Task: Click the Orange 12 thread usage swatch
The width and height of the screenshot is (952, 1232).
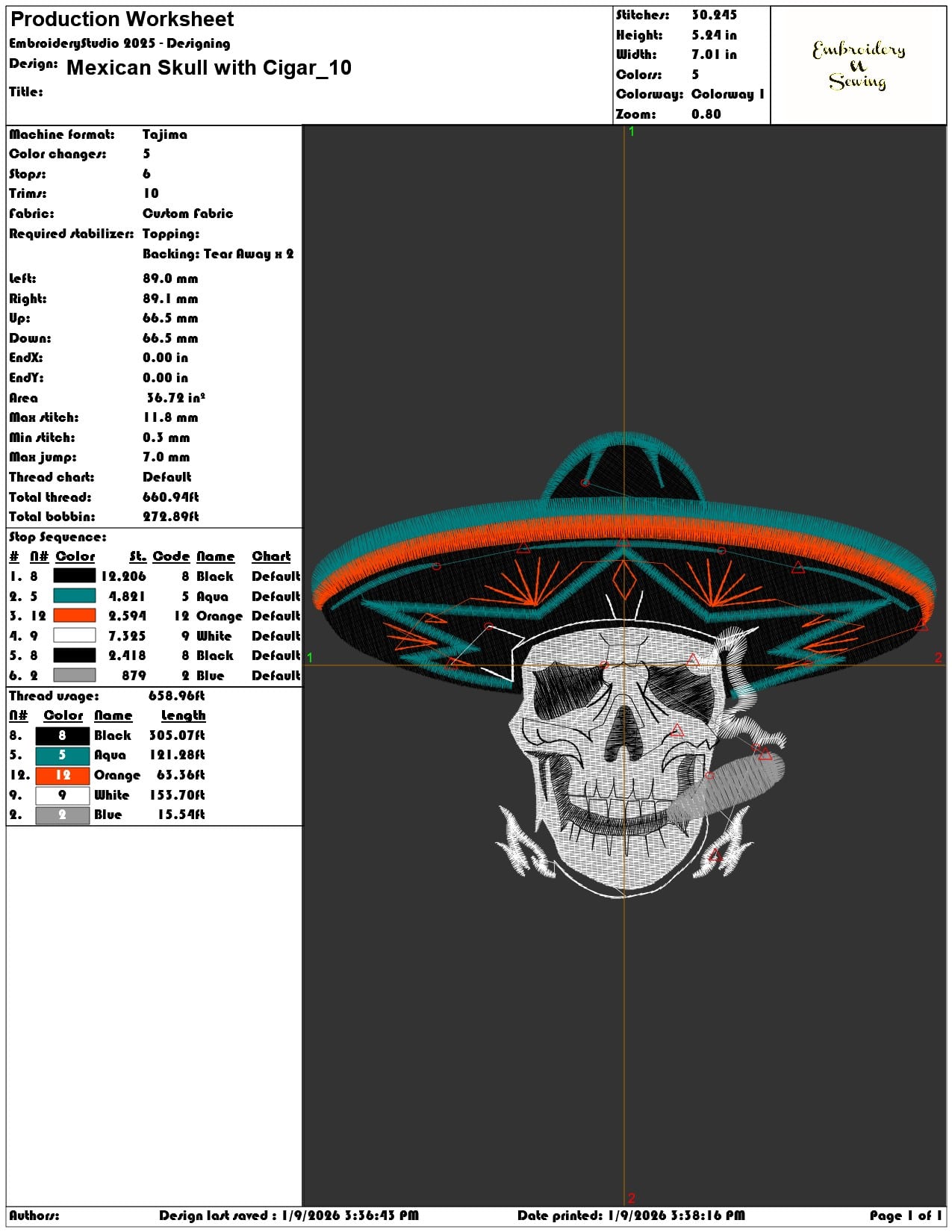Action: pos(63,775)
